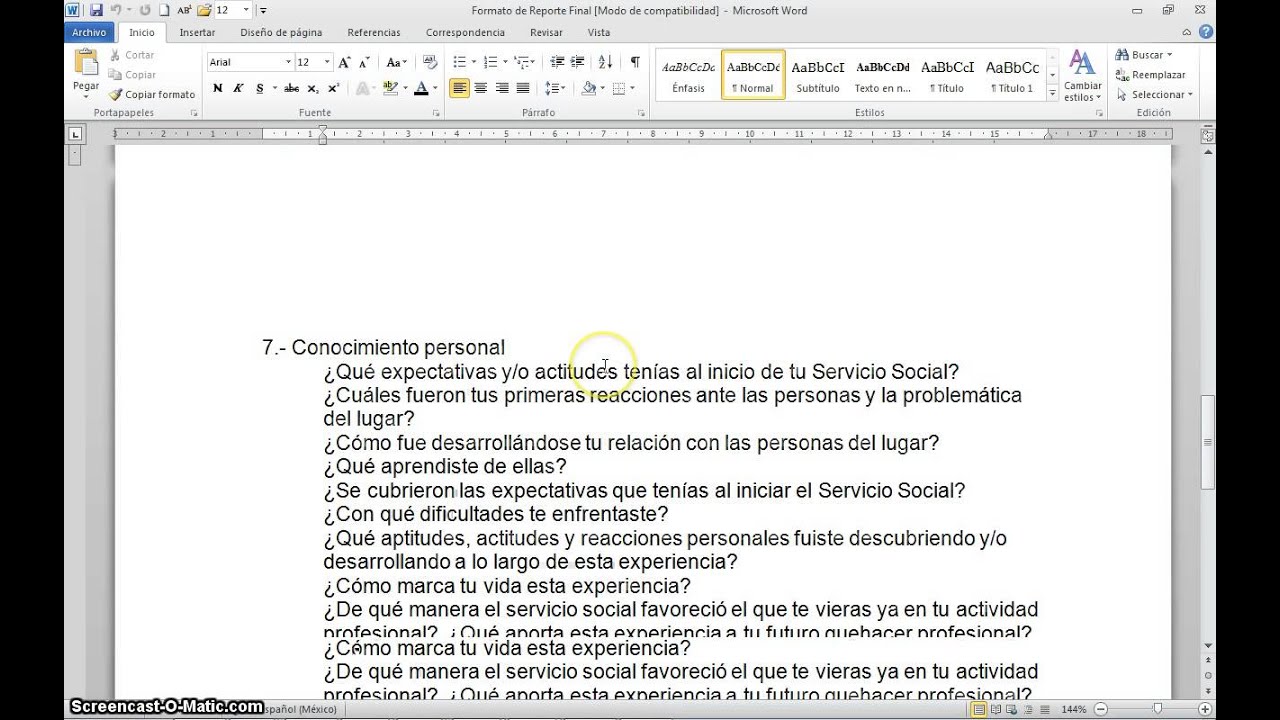The height and width of the screenshot is (720, 1280).
Task: Switch to the Insertar ribbon tab
Action: click(196, 32)
